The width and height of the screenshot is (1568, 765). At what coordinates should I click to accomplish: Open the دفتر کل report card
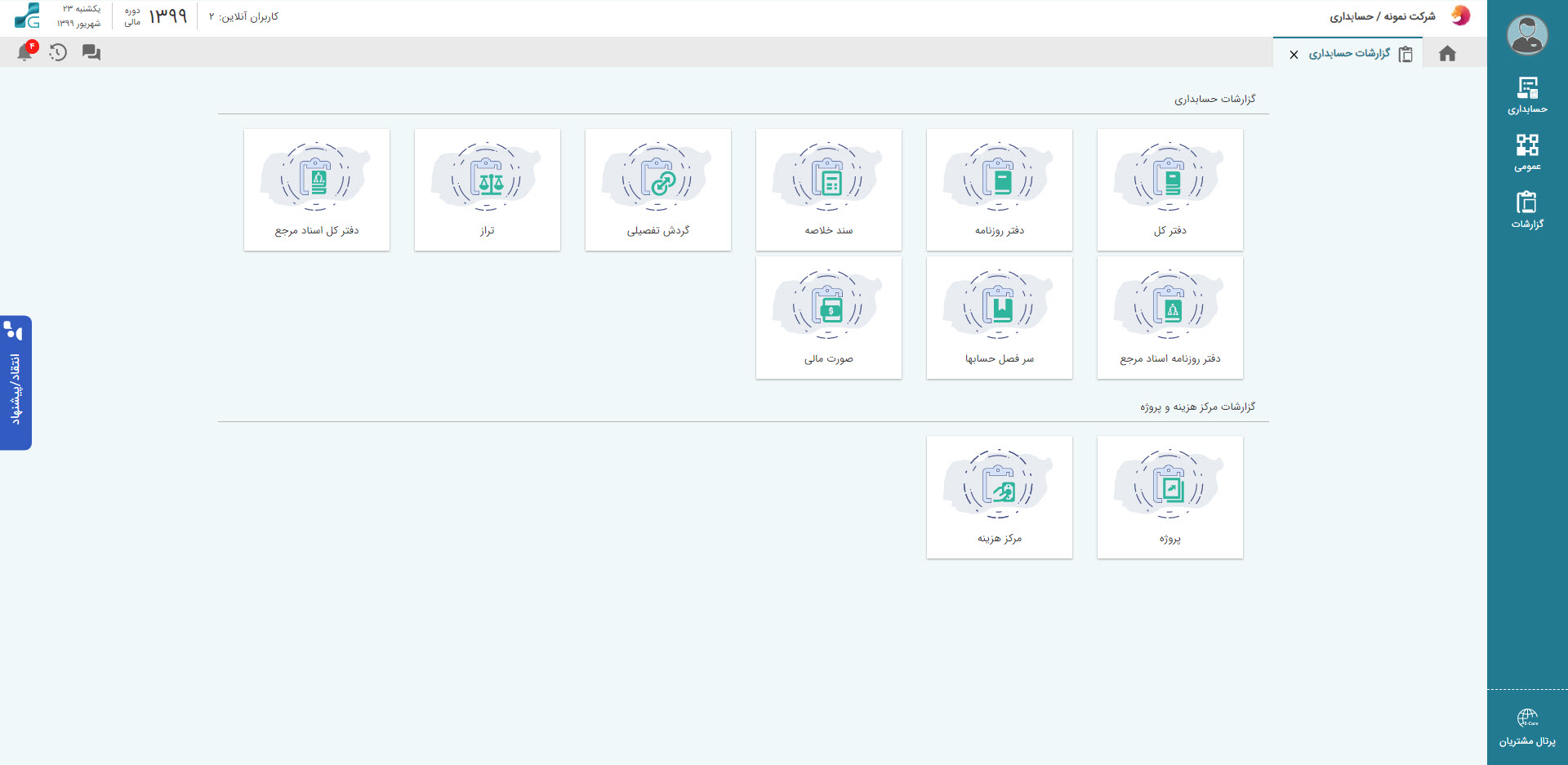pos(1169,189)
